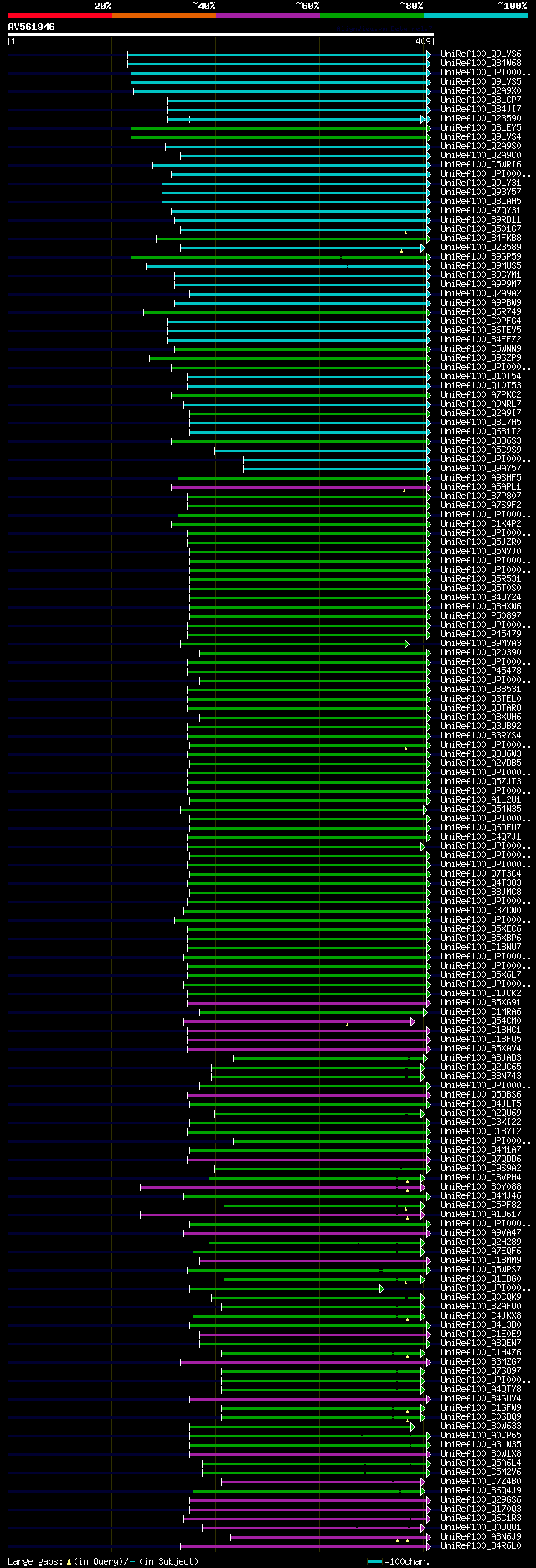This screenshot has width=536, height=1568.
Task: Select the UniRef100_A1L2U1 label
Action: point(481,800)
